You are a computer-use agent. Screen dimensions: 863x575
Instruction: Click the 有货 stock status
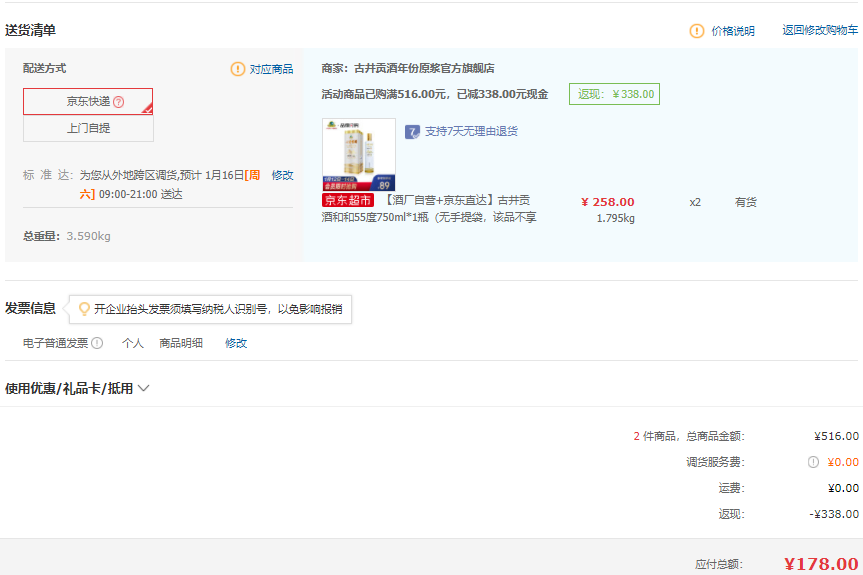click(745, 202)
